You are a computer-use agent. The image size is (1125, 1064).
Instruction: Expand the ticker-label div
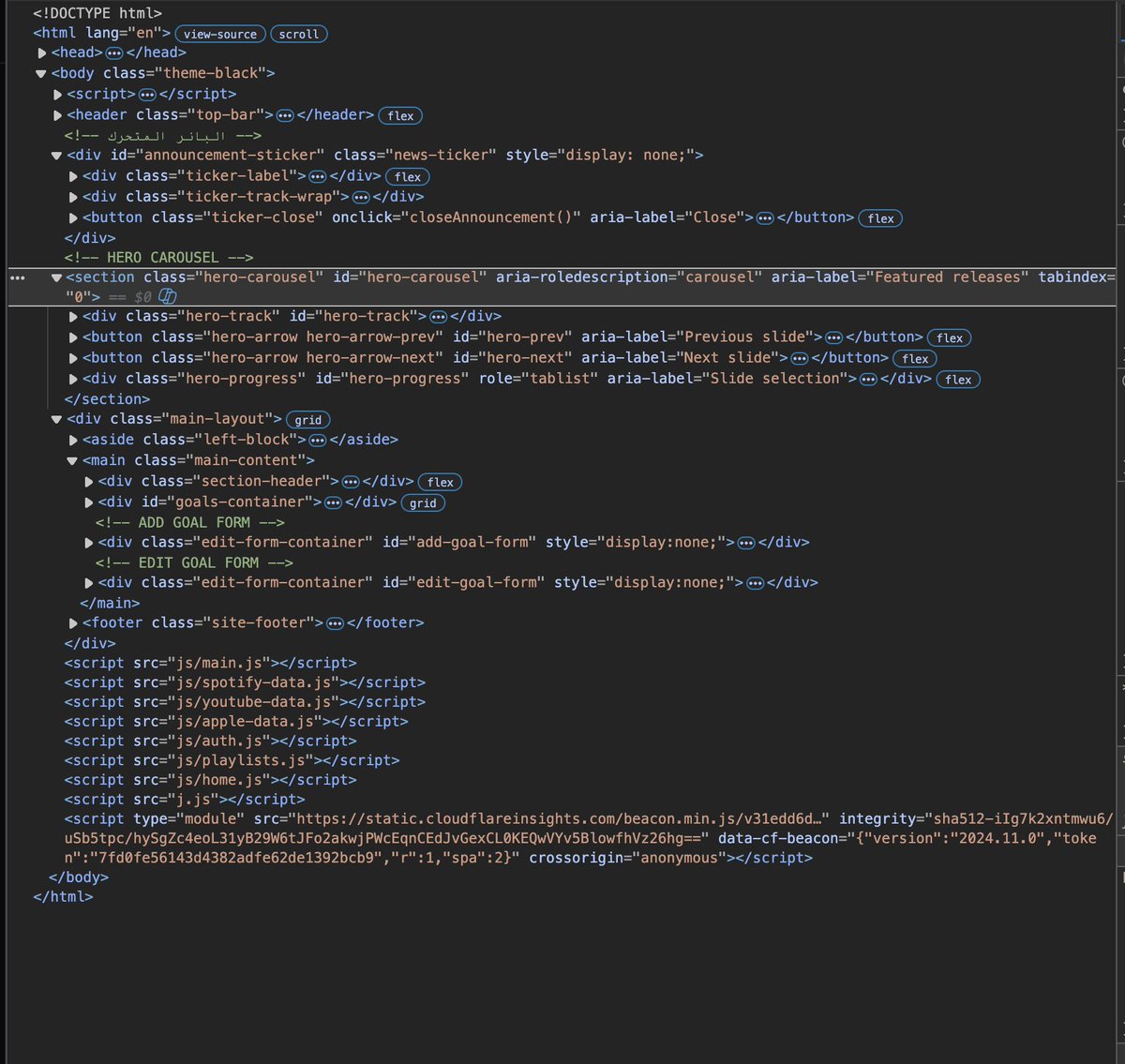coord(74,176)
